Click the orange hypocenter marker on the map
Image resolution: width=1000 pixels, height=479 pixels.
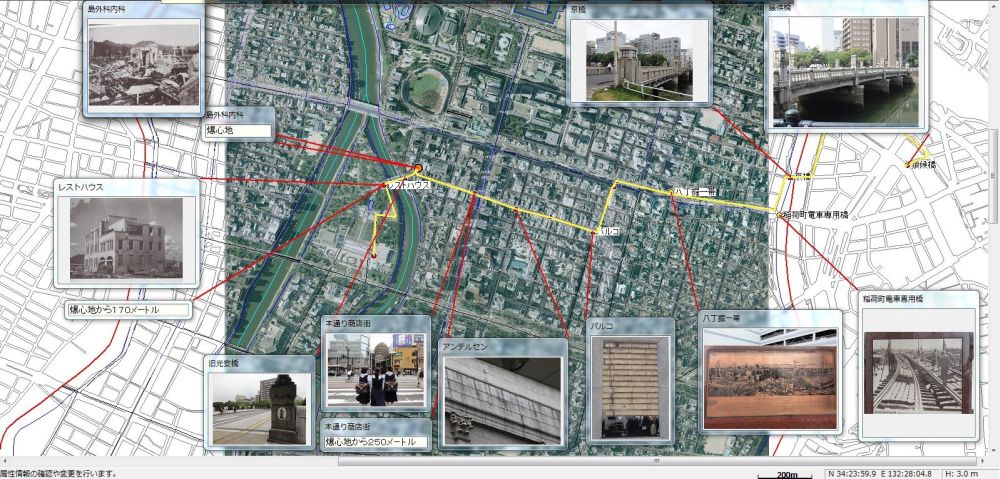tap(418, 167)
